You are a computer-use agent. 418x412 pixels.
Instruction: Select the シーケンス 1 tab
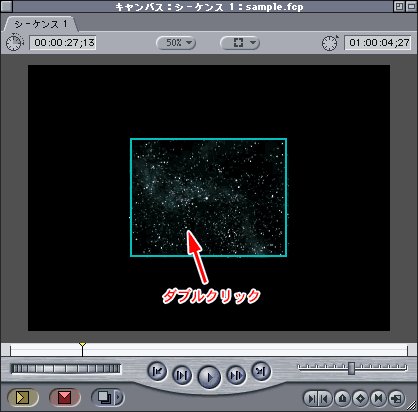(x=41, y=24)
